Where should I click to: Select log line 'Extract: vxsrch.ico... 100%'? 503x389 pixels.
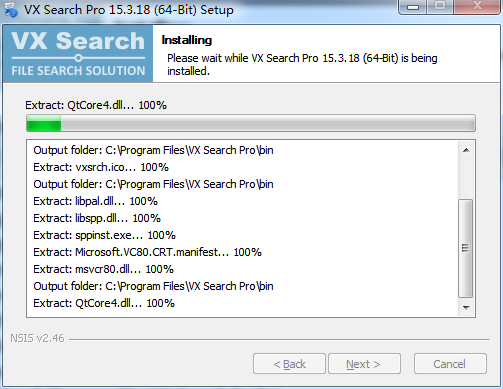101,167
